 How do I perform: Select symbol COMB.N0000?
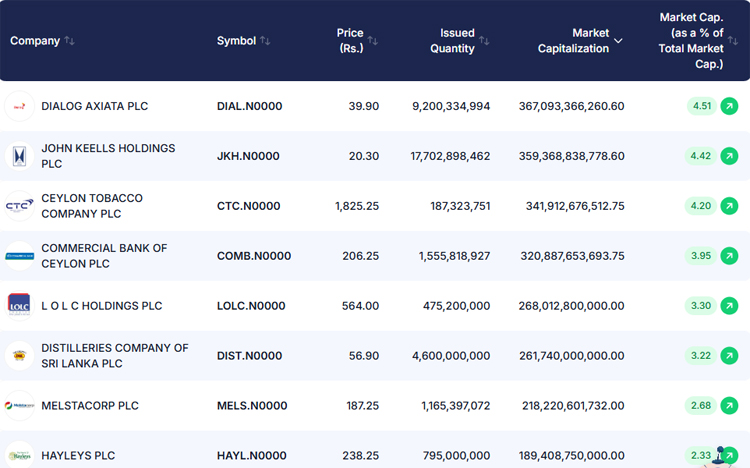click(254, 256)
